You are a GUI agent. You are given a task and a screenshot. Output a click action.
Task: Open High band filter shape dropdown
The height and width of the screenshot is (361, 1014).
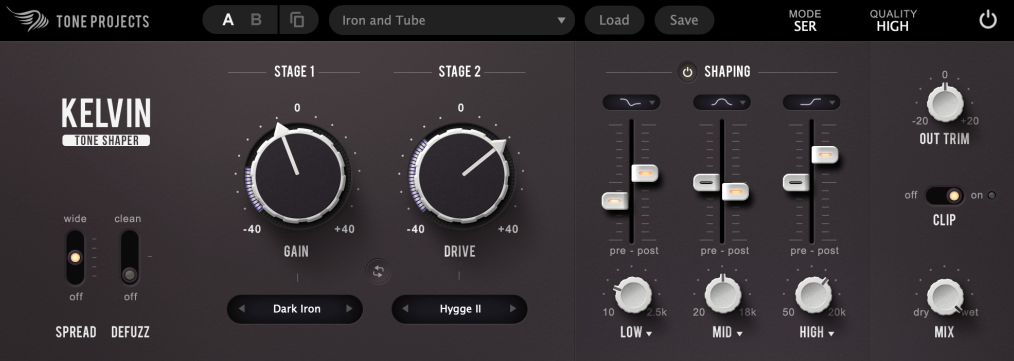pos(812,102)
